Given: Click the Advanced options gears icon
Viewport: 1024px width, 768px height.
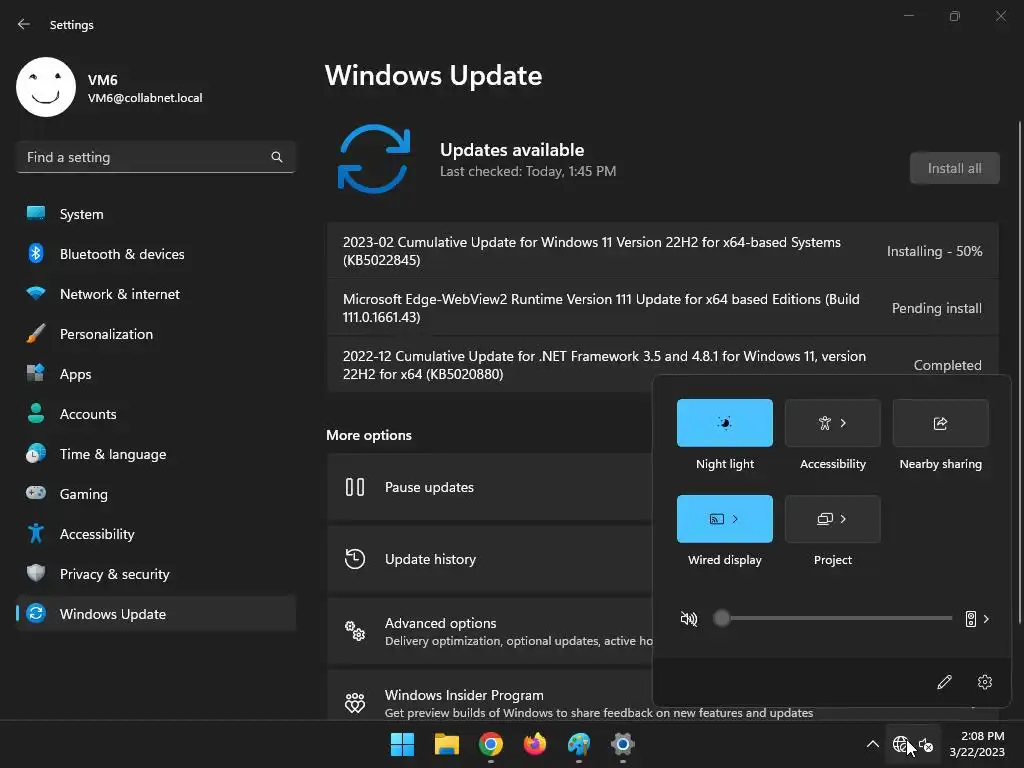Looking at the screenshot, I should [x=355, y=631].
